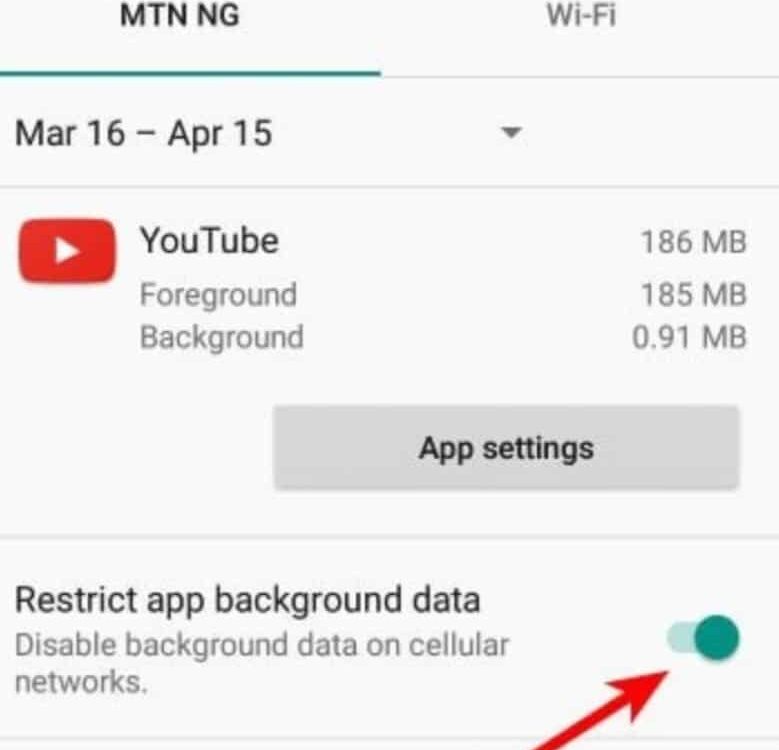Tap the 0.91 MB background data value
The width and height of the screenshot is (779, 750).
[689, 337]
